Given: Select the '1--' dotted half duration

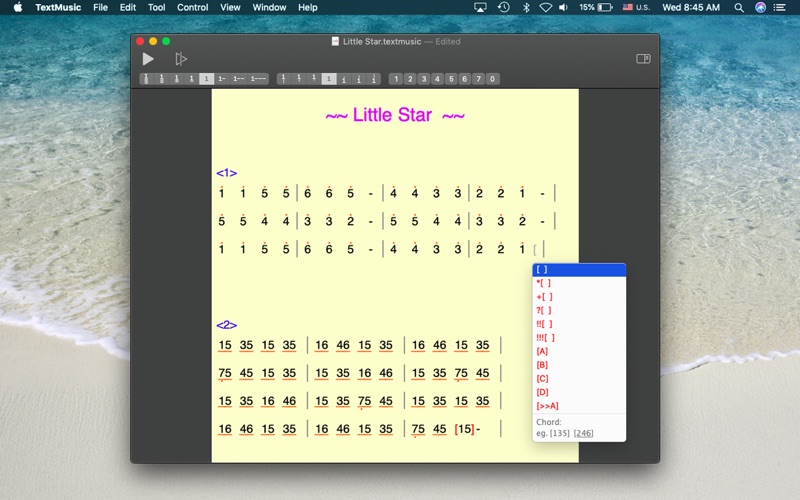Looking at the screenshot, I should pos(238,79).
